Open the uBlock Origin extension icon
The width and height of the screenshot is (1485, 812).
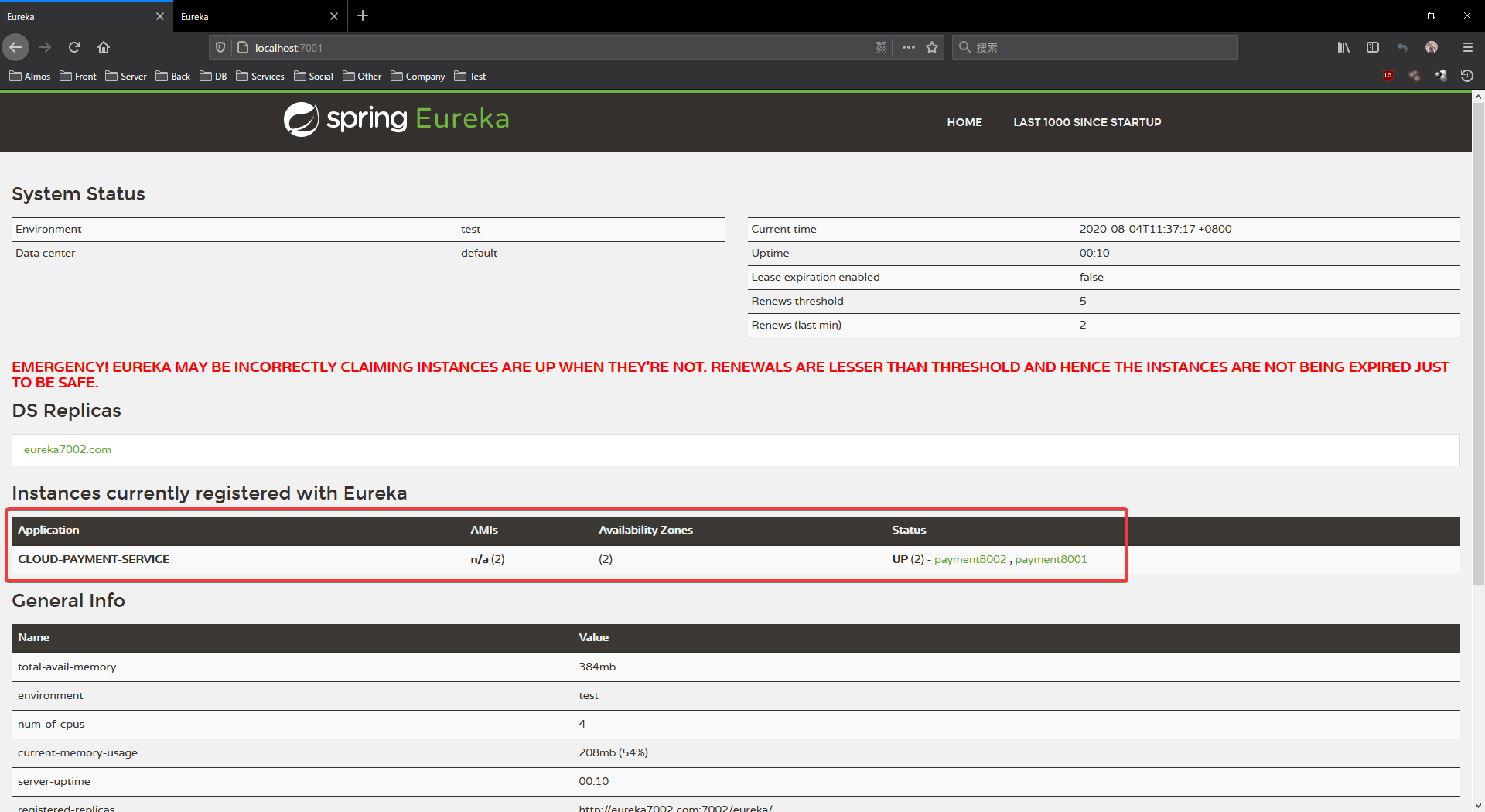pyautogui.click(x=1388, y=76)
